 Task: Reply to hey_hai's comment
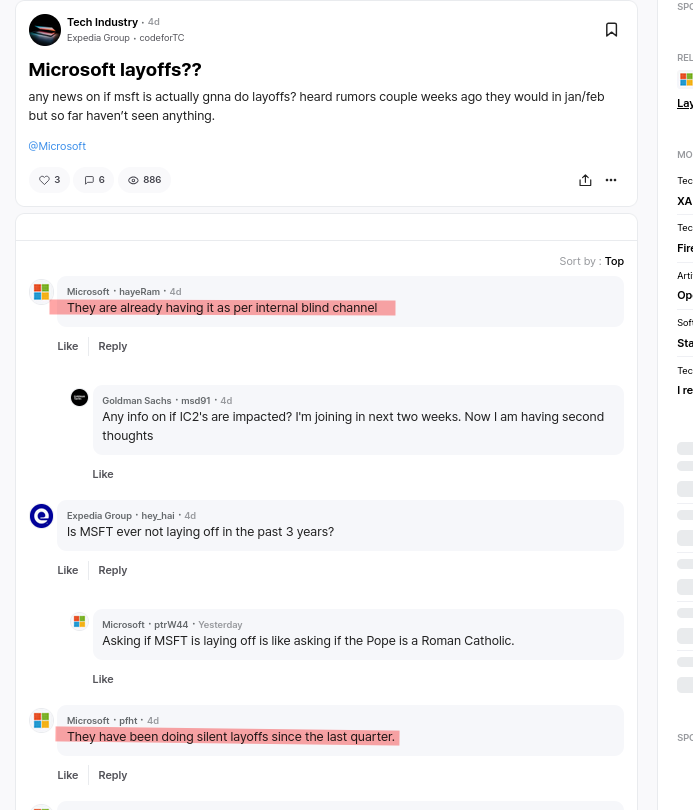[x=112, y=569]
